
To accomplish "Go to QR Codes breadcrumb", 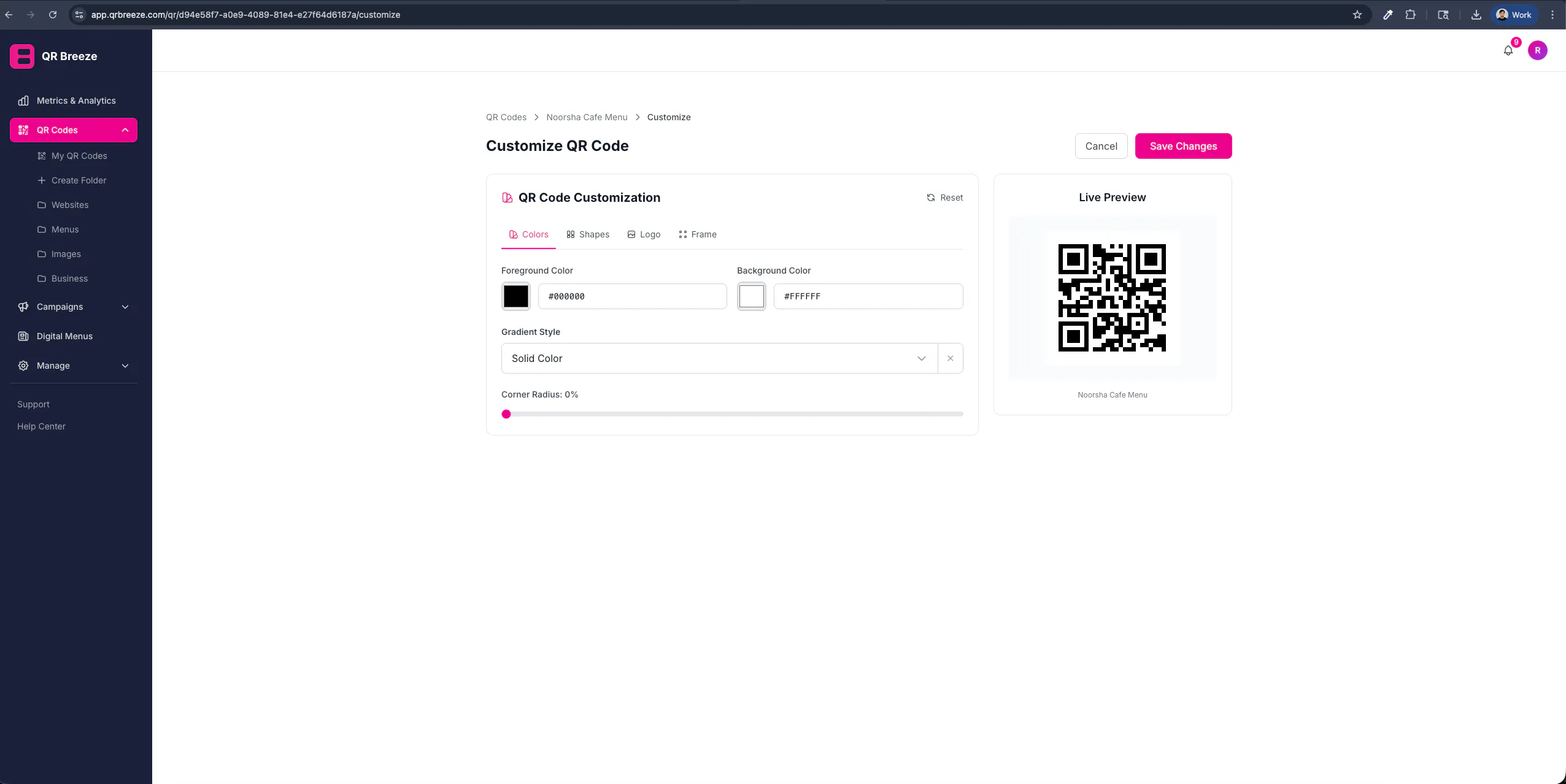I will pos(506,117).
